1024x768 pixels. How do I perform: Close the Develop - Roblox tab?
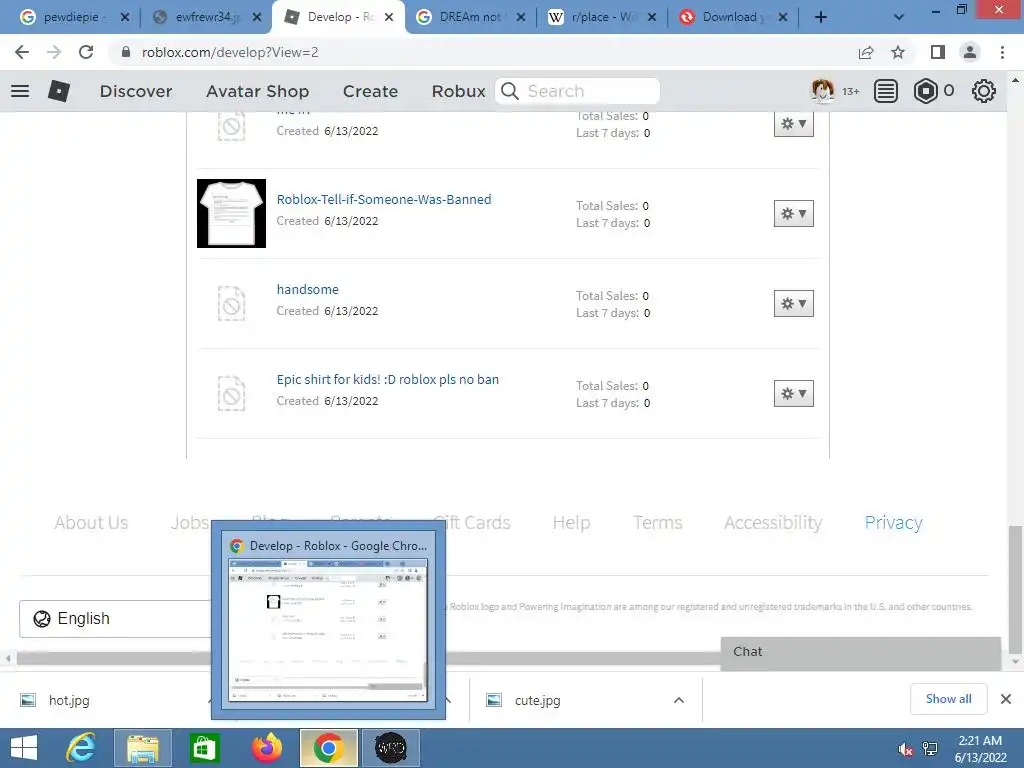point(389,17)
